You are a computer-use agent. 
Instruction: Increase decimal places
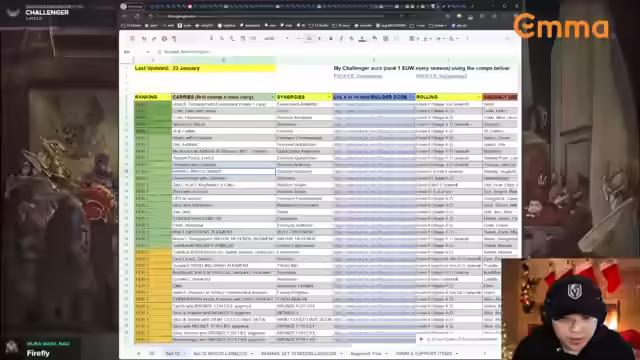(242, 38)
